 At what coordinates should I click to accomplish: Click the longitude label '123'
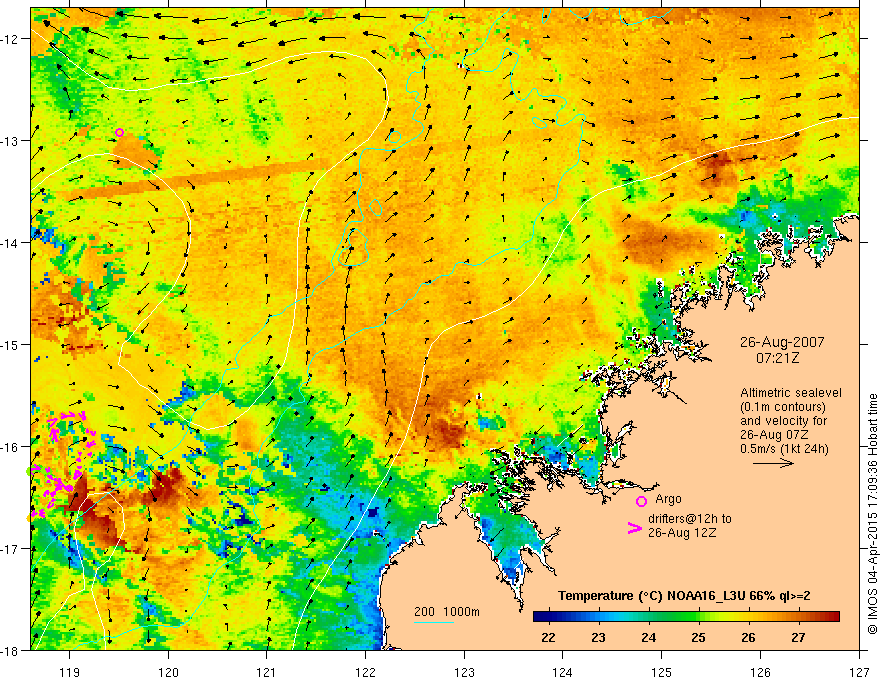pyautogui.click(x=464, y=672)
